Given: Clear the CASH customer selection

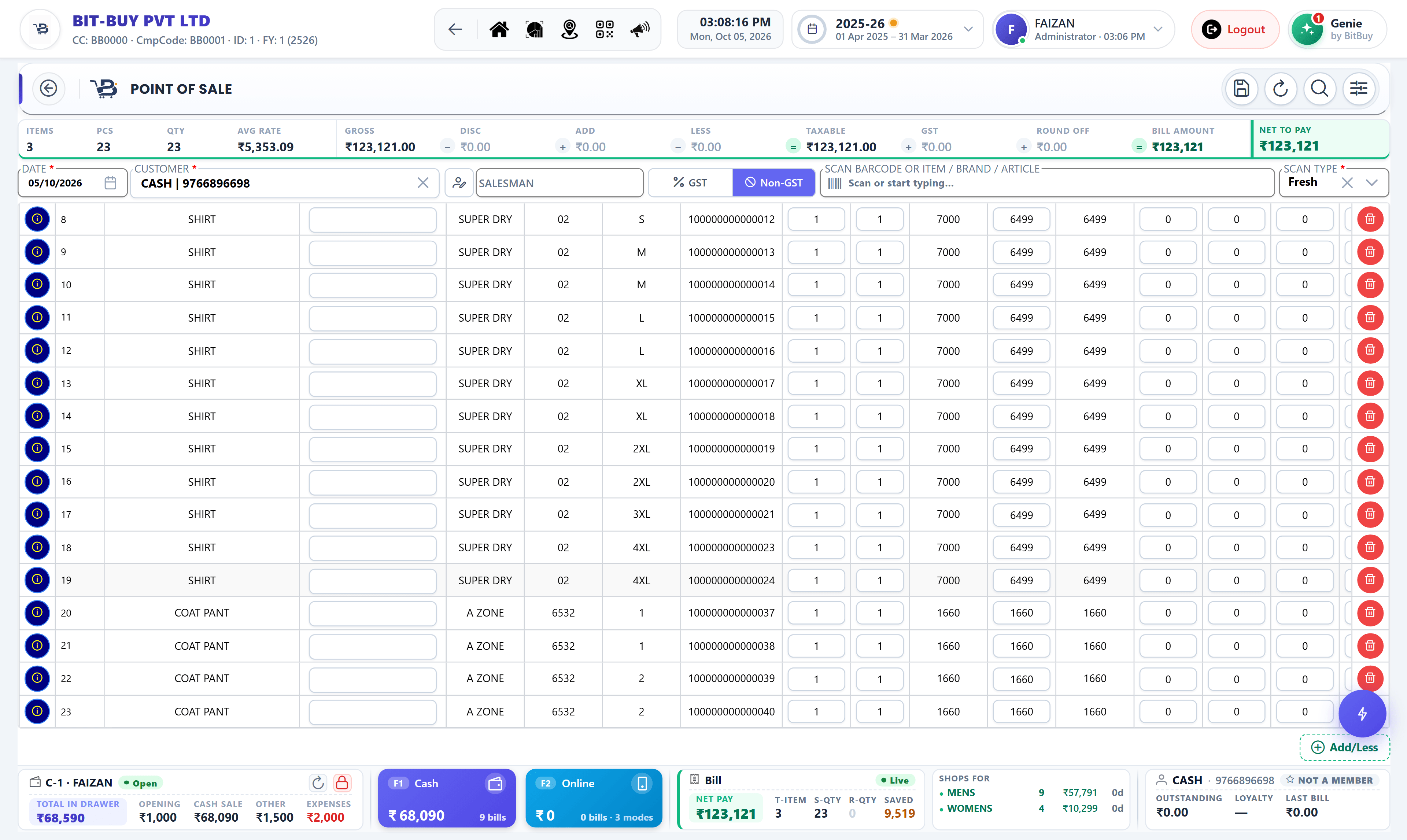Looking at the screenshot, I should 423,183.
